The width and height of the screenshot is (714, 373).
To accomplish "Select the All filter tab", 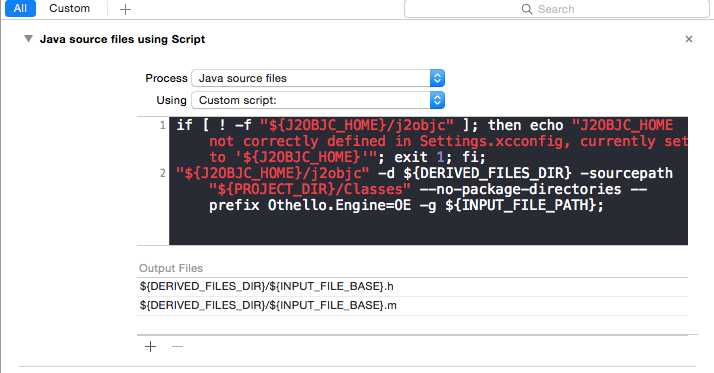I will click(20, 8).
